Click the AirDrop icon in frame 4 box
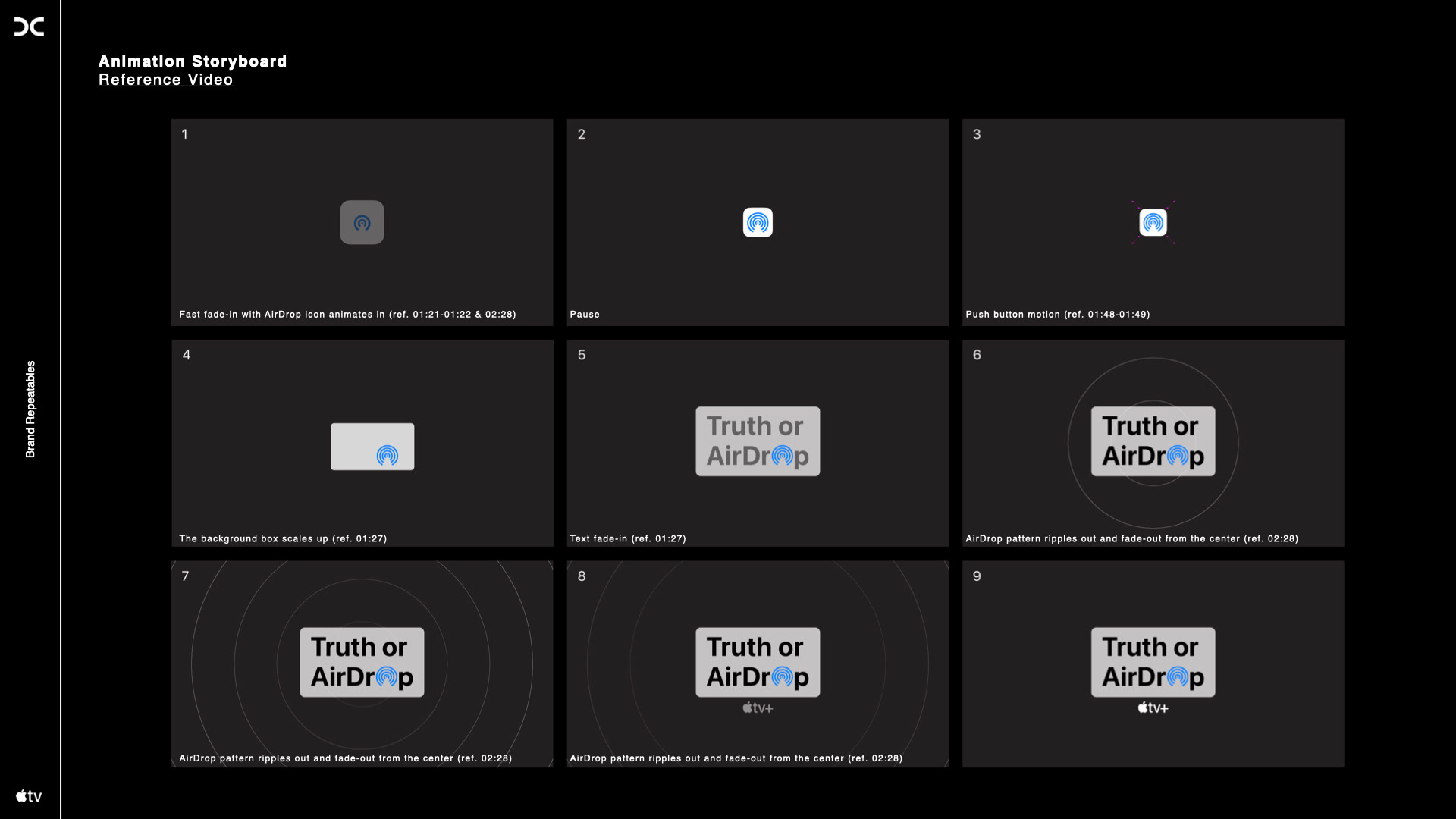Screen dimensions: 1456x819 [x=388, y=455]
